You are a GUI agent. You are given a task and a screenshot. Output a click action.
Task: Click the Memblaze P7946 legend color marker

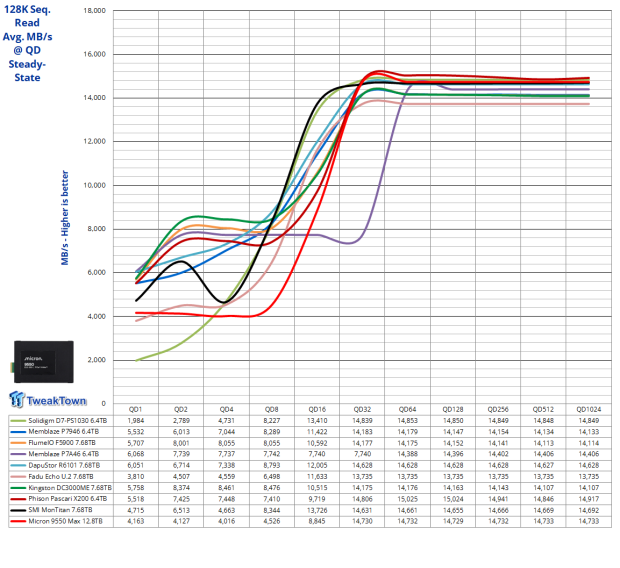pos(17,432)
